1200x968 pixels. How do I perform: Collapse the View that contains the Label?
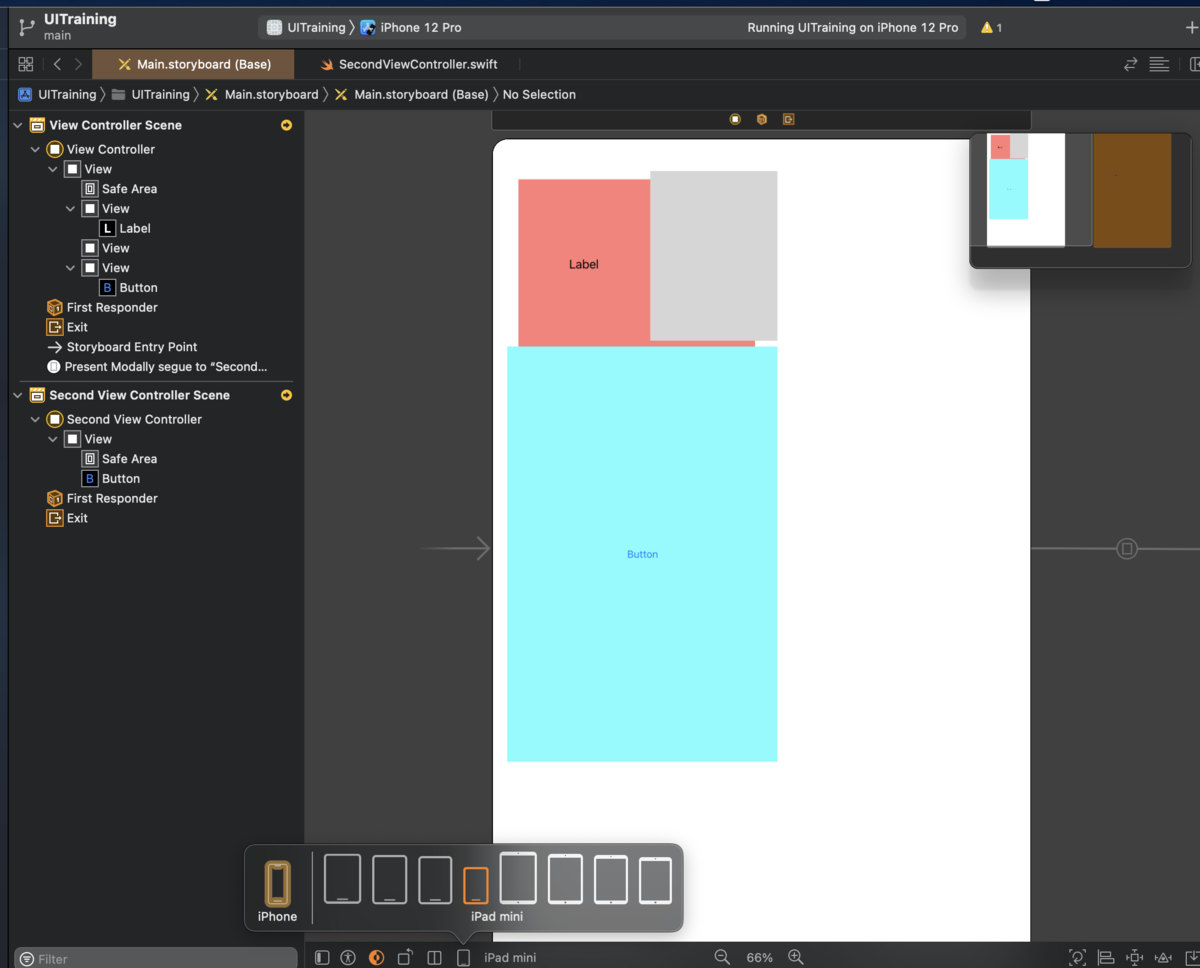[x=70, y=209]
